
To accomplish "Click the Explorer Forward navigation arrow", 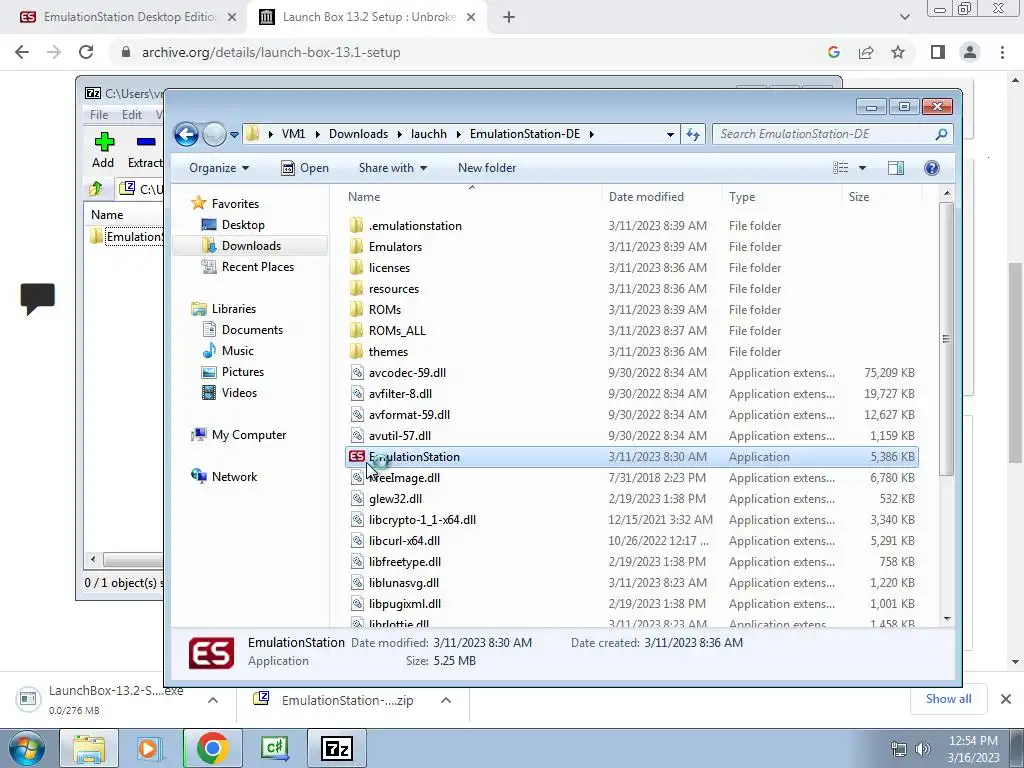I will 214,135.
